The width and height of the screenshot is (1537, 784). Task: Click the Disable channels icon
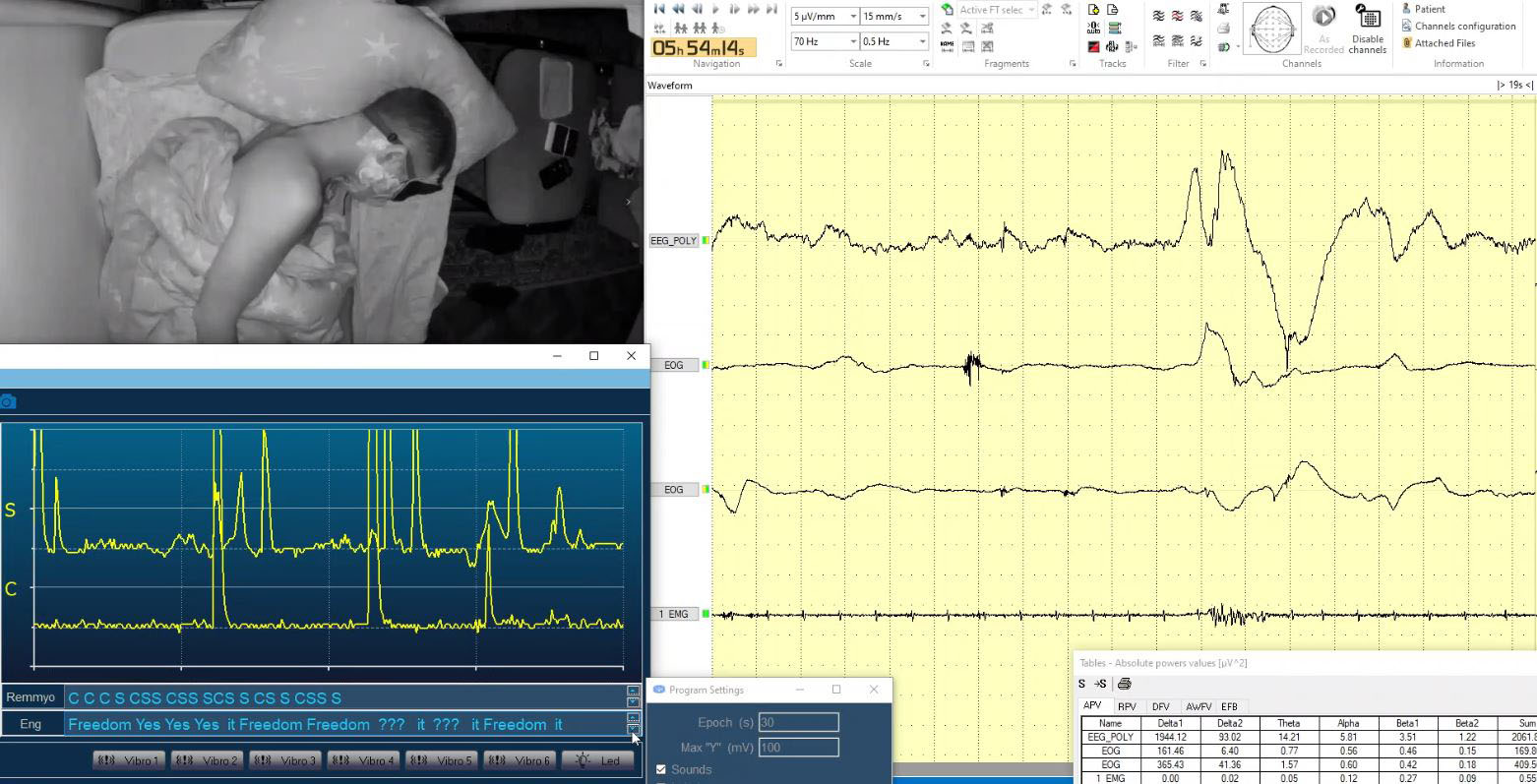[1368, 18]
